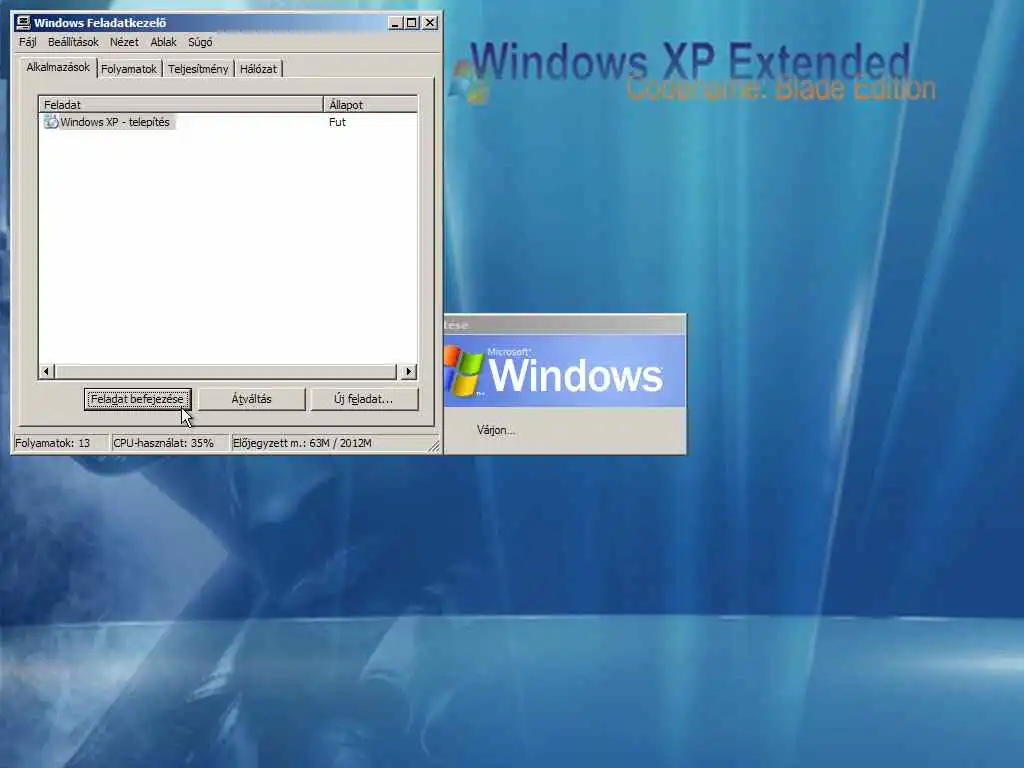Click the Várjon... text in setup dialog
1024x768 pixels.
pos(496,430)
